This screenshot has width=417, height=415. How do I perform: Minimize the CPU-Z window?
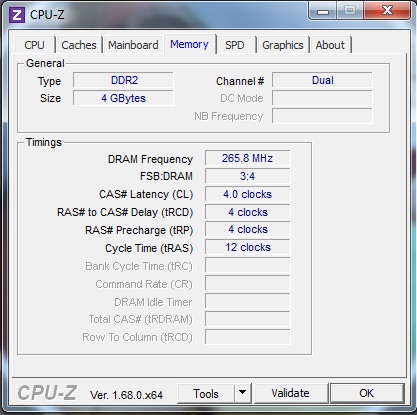pyautogui.click(x=322, y=11)
